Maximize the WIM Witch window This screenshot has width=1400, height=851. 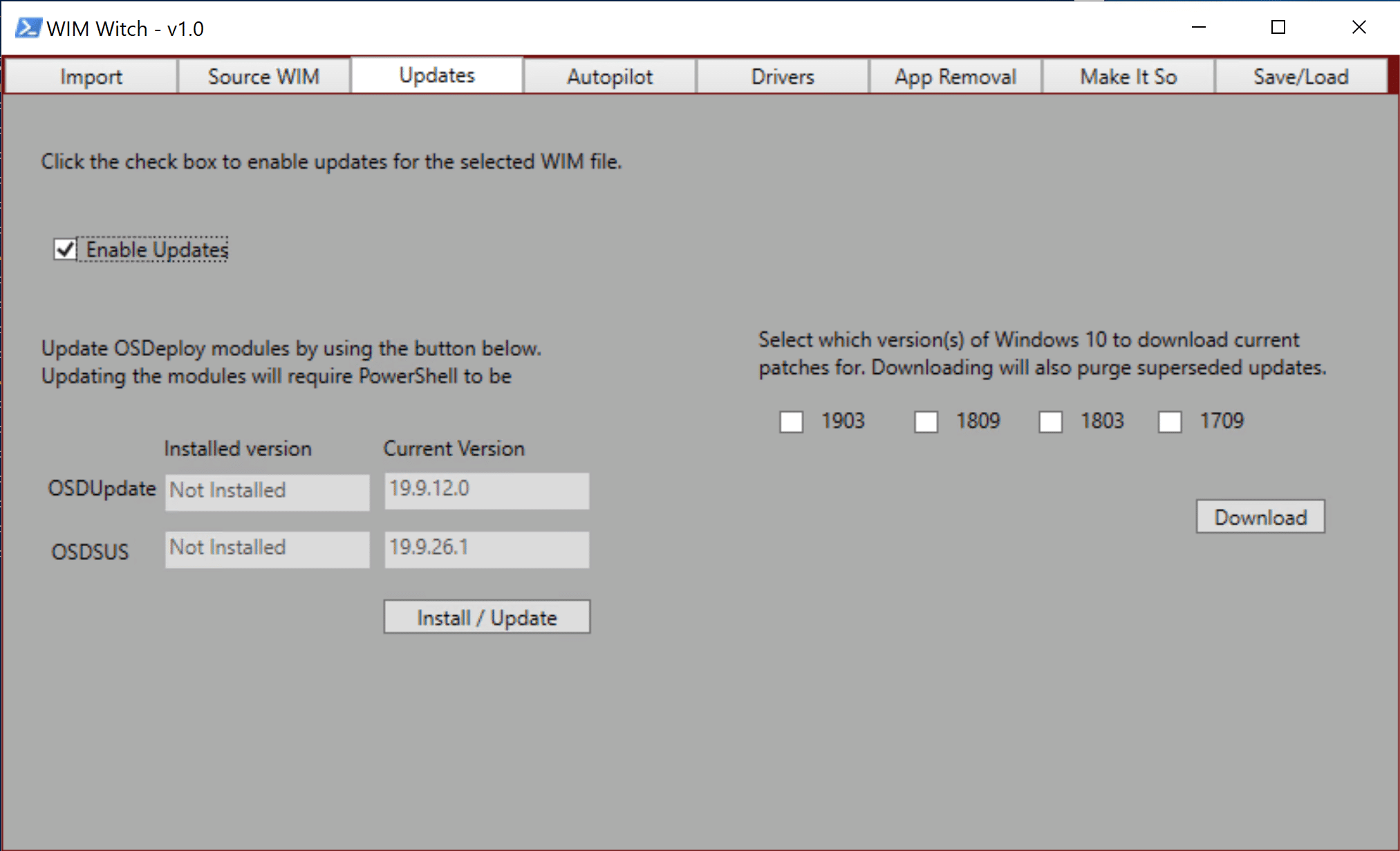pos(1278,28)
